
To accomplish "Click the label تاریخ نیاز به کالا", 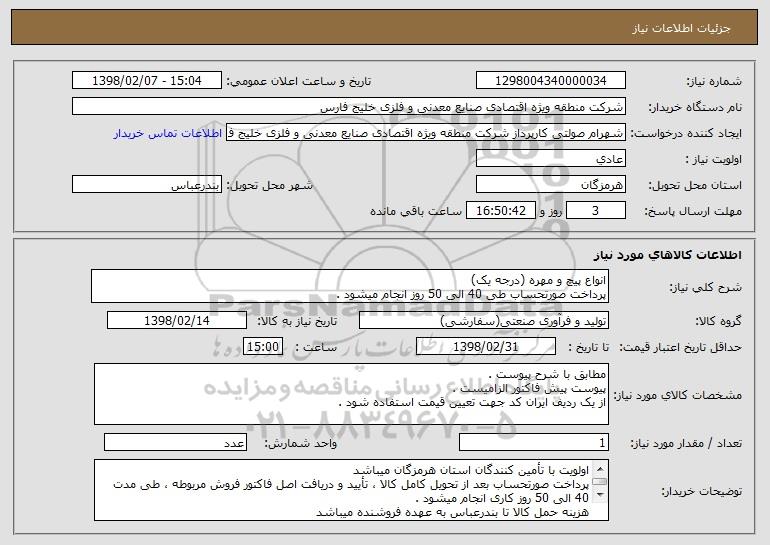I will point(297,322).
